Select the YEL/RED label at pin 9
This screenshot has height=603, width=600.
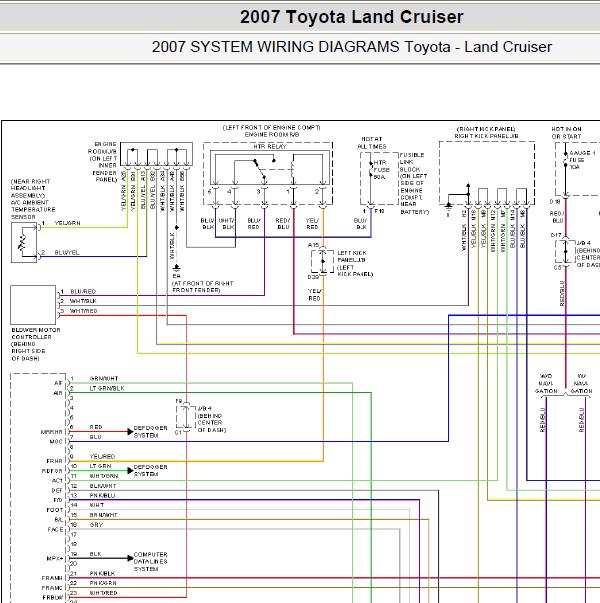tap(102, 456)
